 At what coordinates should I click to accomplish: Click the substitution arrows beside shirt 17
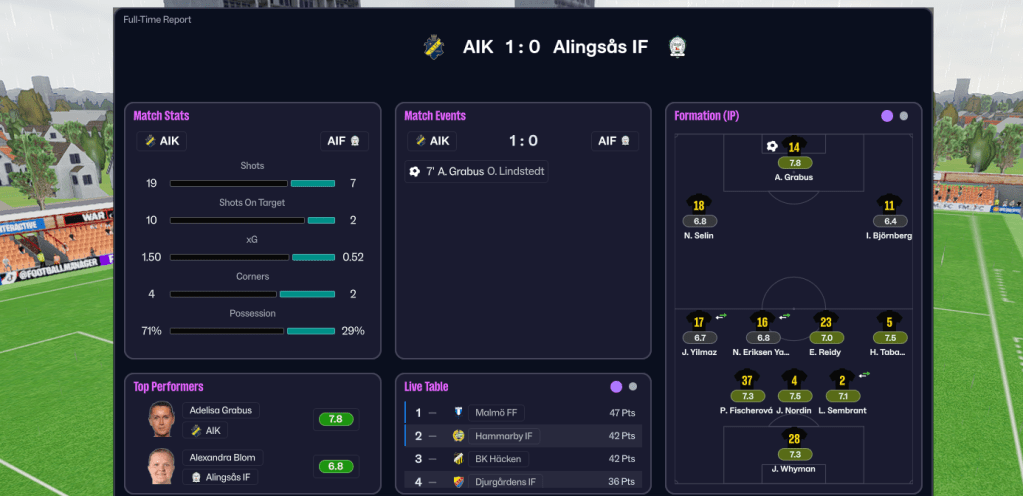point(721,316)
